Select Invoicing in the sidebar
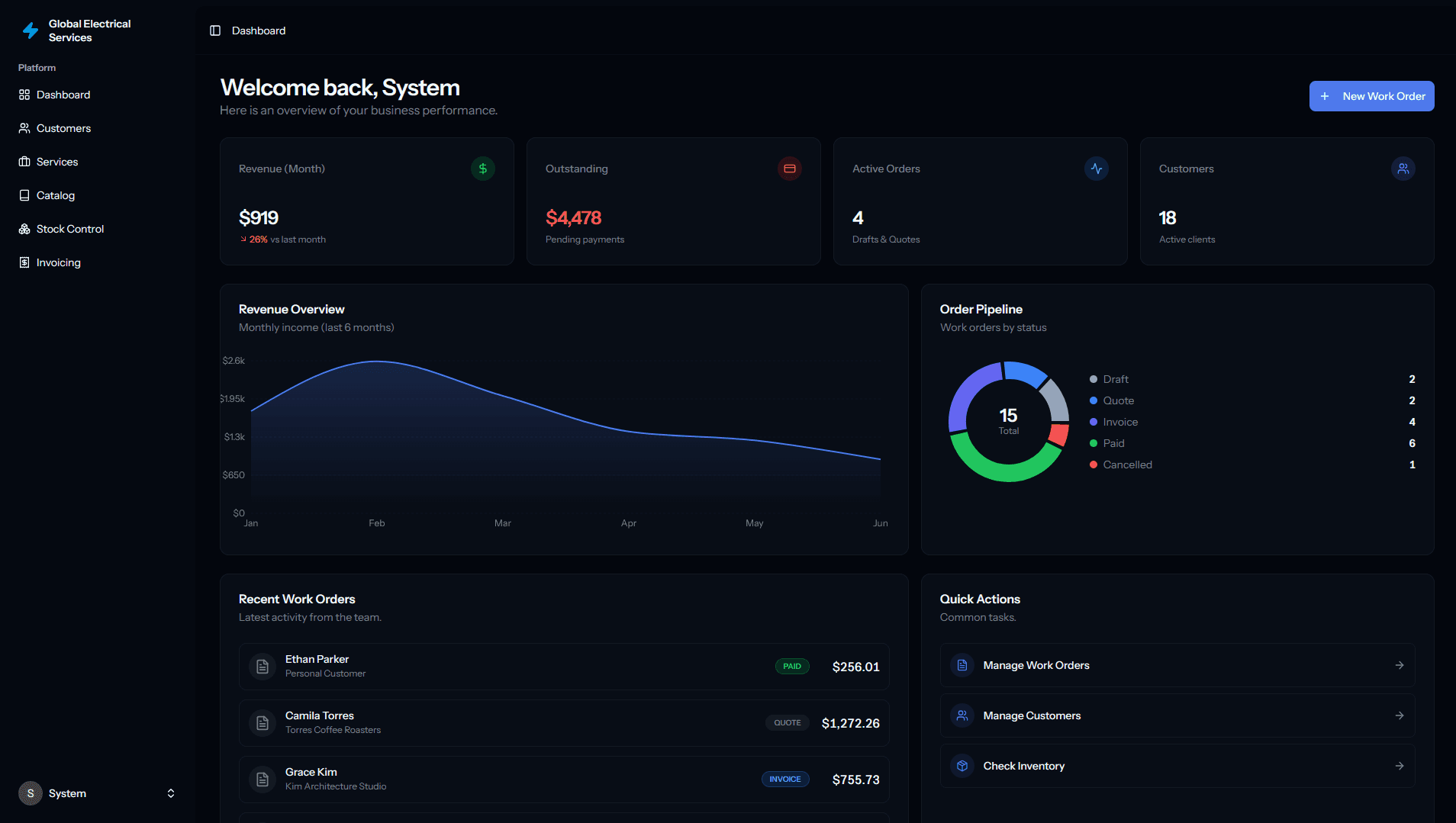This screenshot has width=1456, height=823. coord(98,262)
